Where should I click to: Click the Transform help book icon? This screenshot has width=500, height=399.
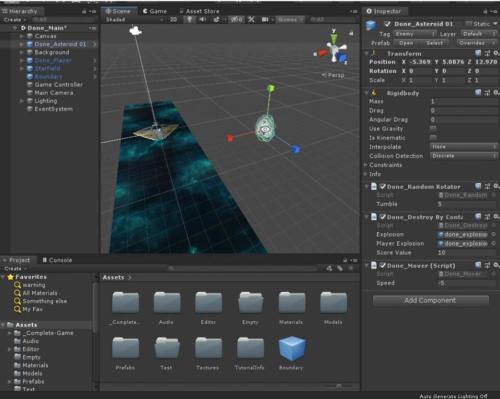click(x=478, y=53)
